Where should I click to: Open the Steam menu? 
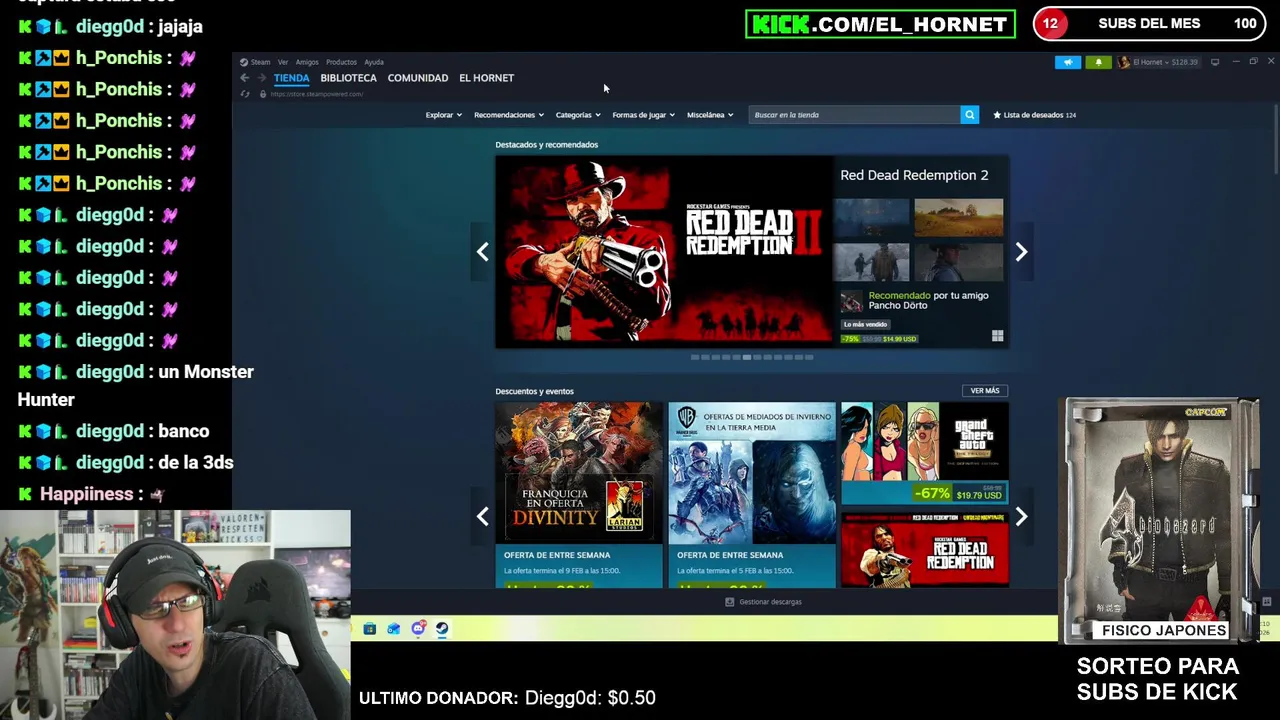point(260,62)
